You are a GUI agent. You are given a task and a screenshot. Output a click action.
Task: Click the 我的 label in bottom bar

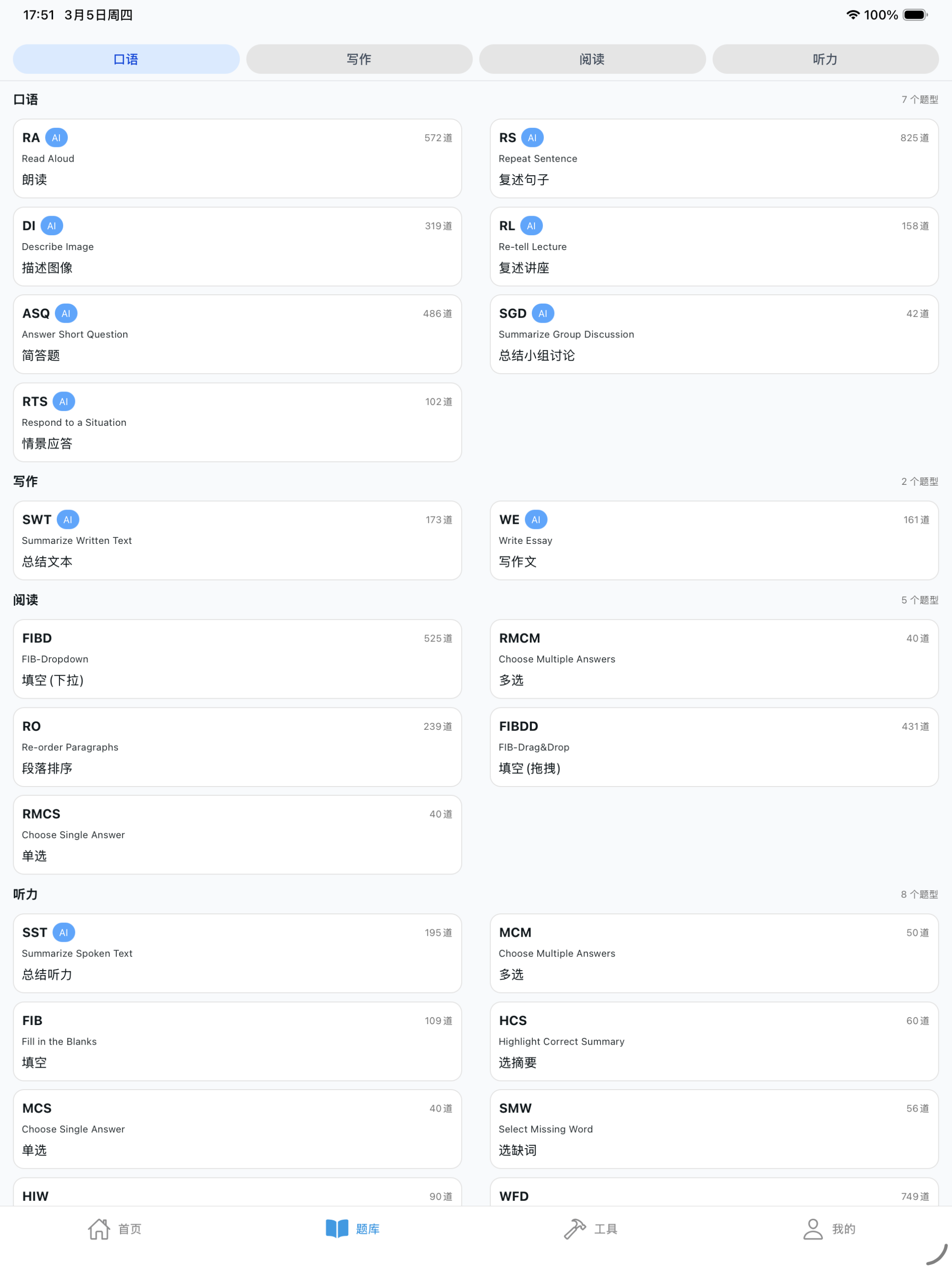[x=844, y=1229]
